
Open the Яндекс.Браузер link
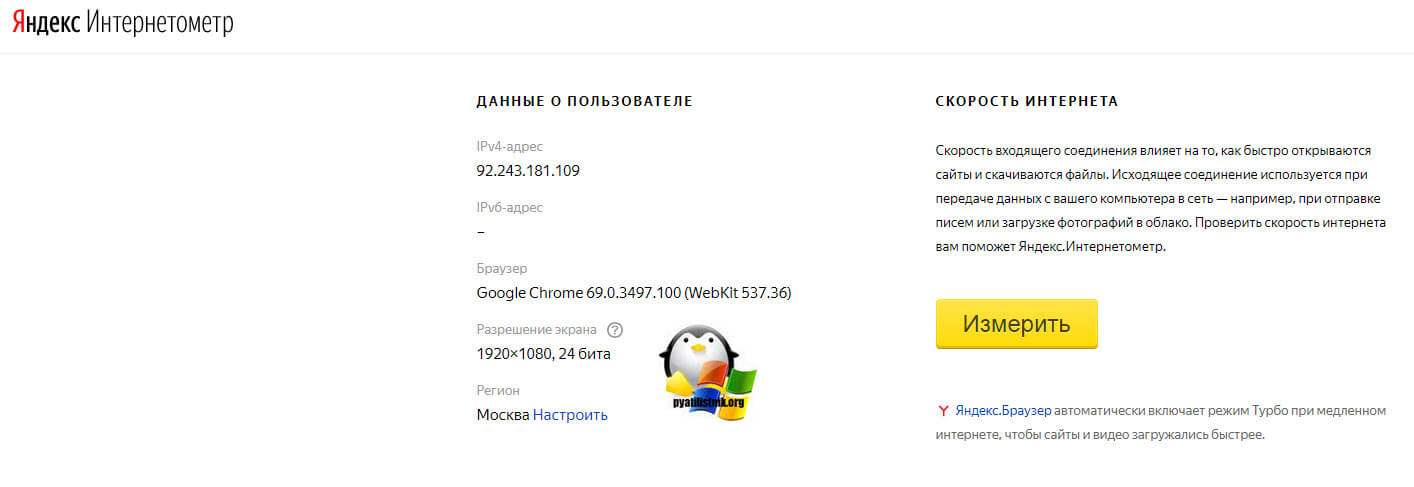pos(1003,411)
